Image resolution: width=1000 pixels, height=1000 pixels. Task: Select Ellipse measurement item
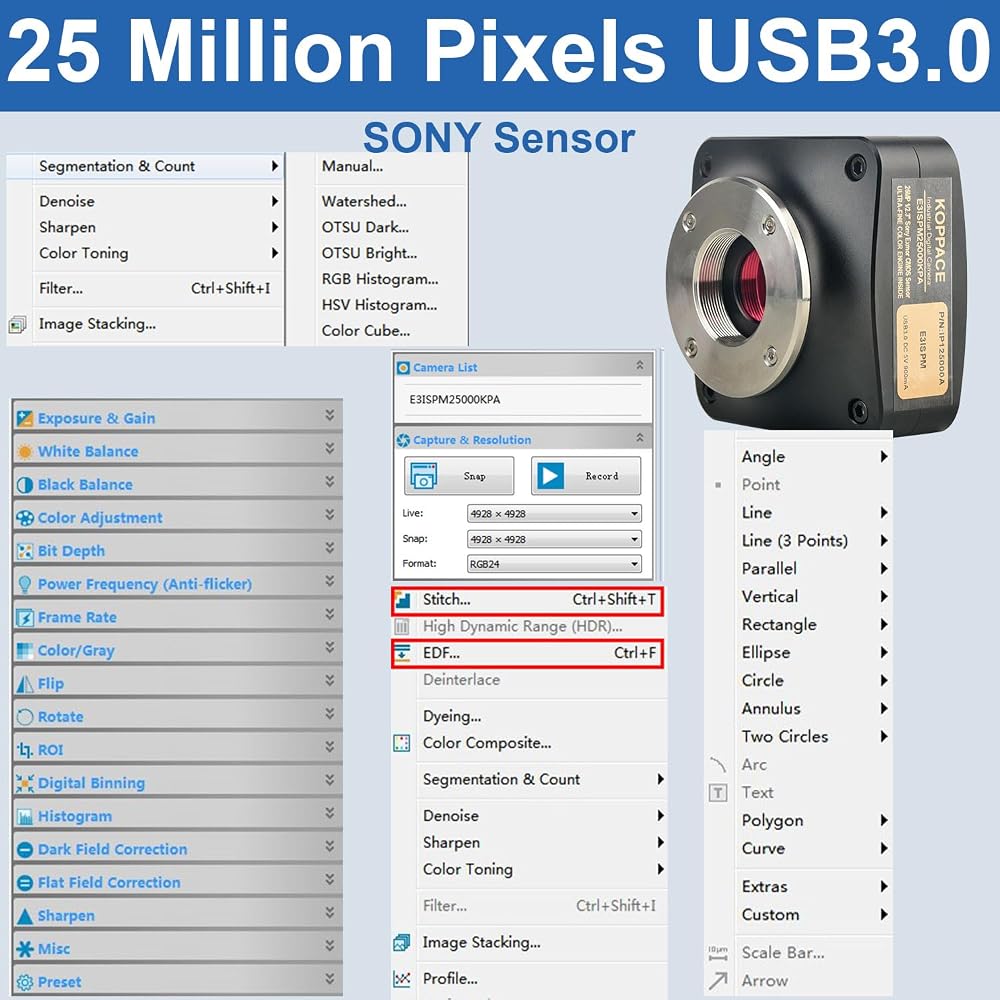pos(766,652)
